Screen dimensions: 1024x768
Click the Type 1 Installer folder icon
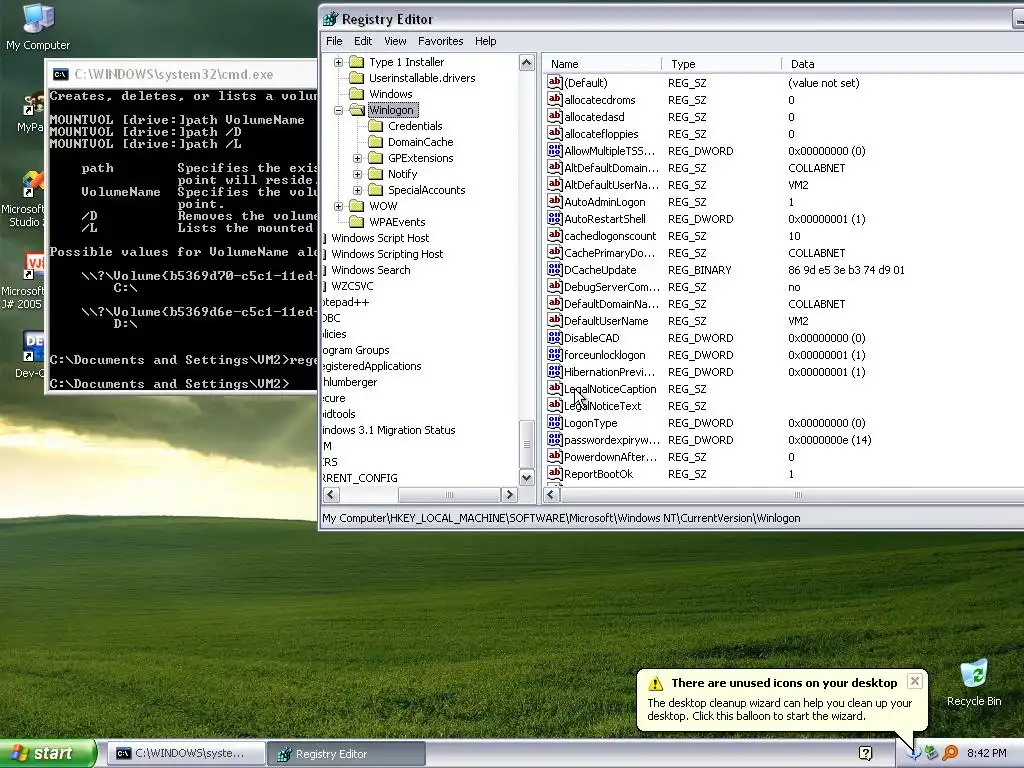(x=357, y=62)
